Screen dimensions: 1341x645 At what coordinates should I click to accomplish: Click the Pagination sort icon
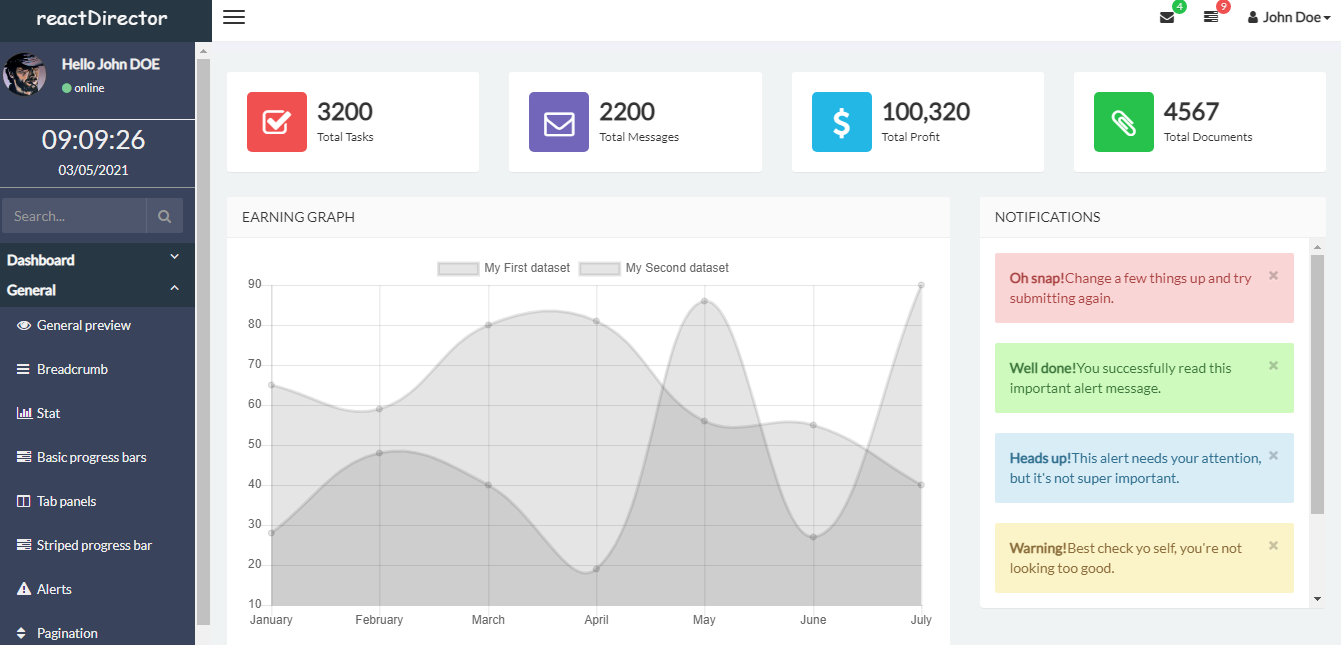[22, 633]
